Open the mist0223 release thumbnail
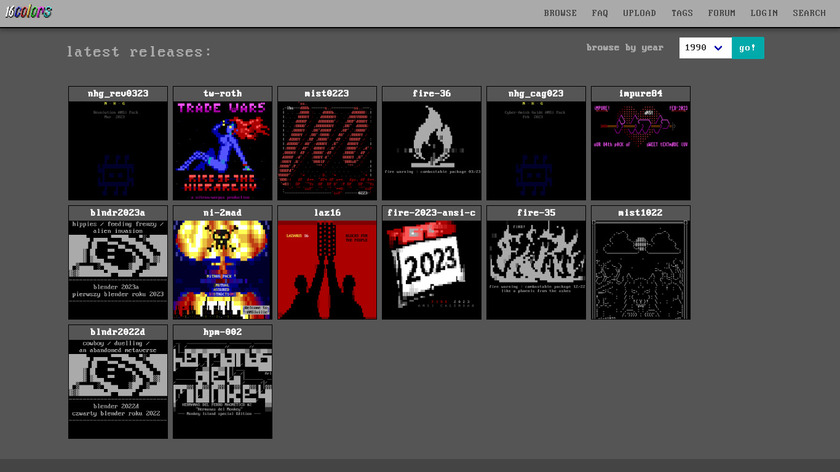Screen dimensions: 840x472 point(327,150)
